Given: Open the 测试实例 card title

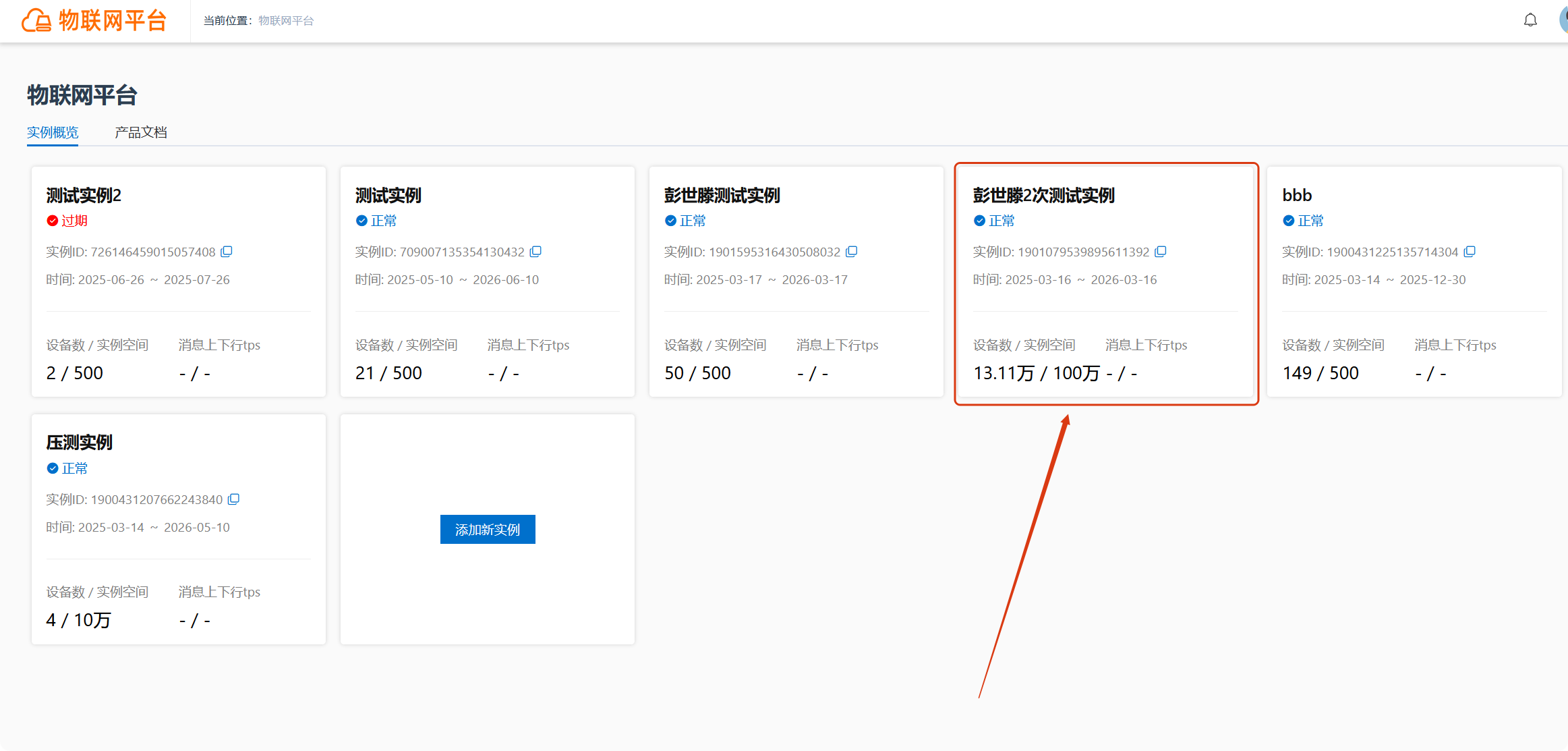Looking at the screenshot, I should coord(388,196).
